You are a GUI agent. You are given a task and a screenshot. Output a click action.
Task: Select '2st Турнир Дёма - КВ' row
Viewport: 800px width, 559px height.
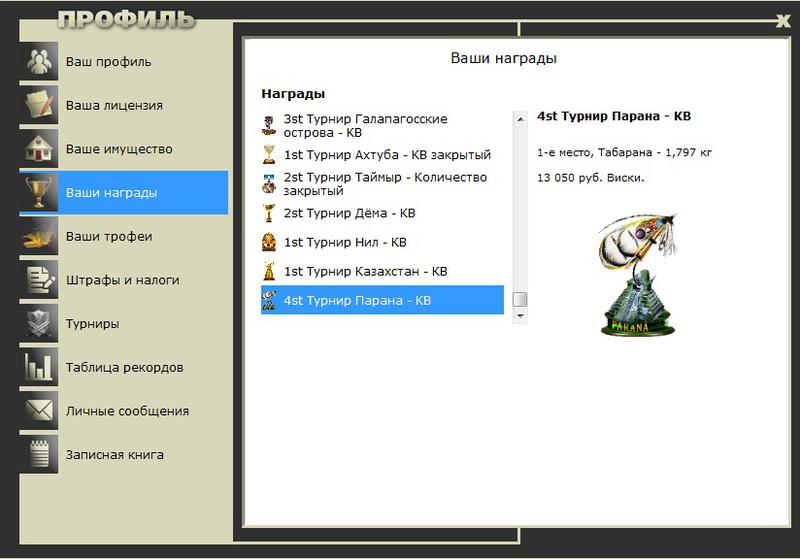point(382,213)
